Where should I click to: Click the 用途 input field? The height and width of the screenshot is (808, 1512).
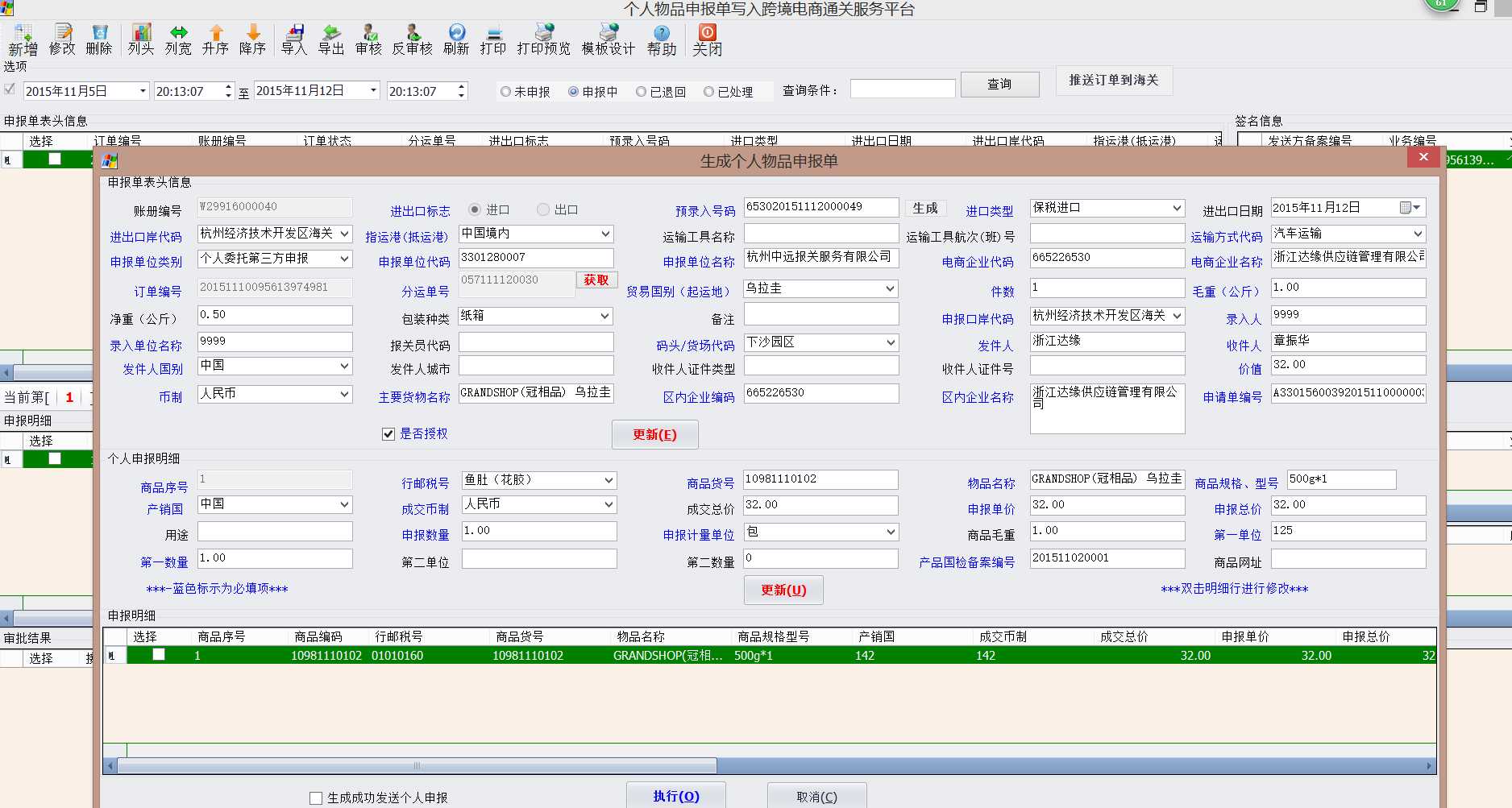(x=275, y=532)
